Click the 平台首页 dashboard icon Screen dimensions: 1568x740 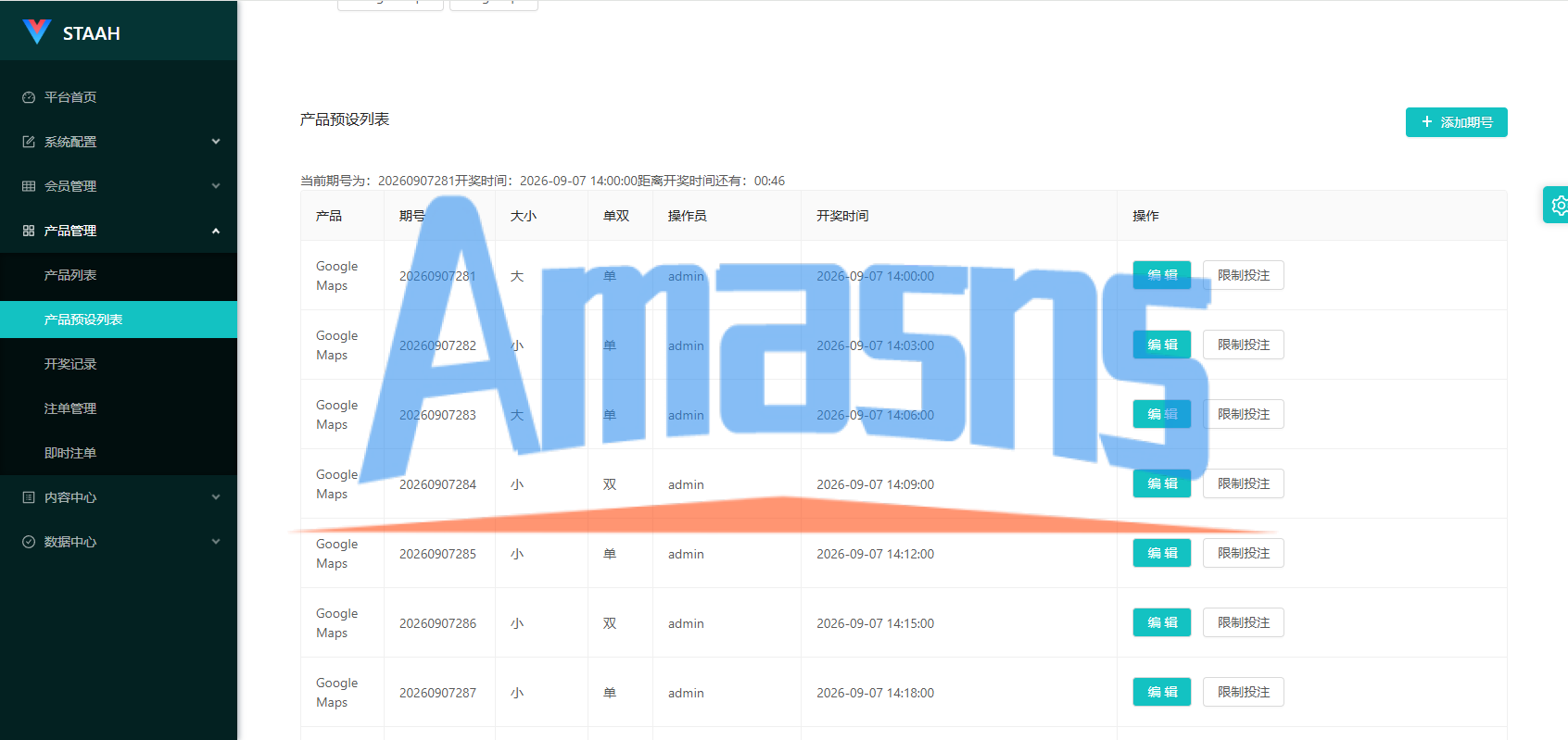[29, 97]
